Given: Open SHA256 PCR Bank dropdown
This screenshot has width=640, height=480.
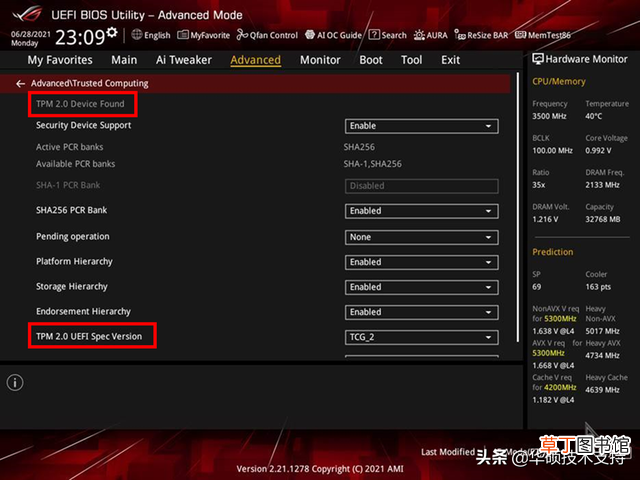Looking at the screenshot, I should pyautogui.click(x=422, y=211).
